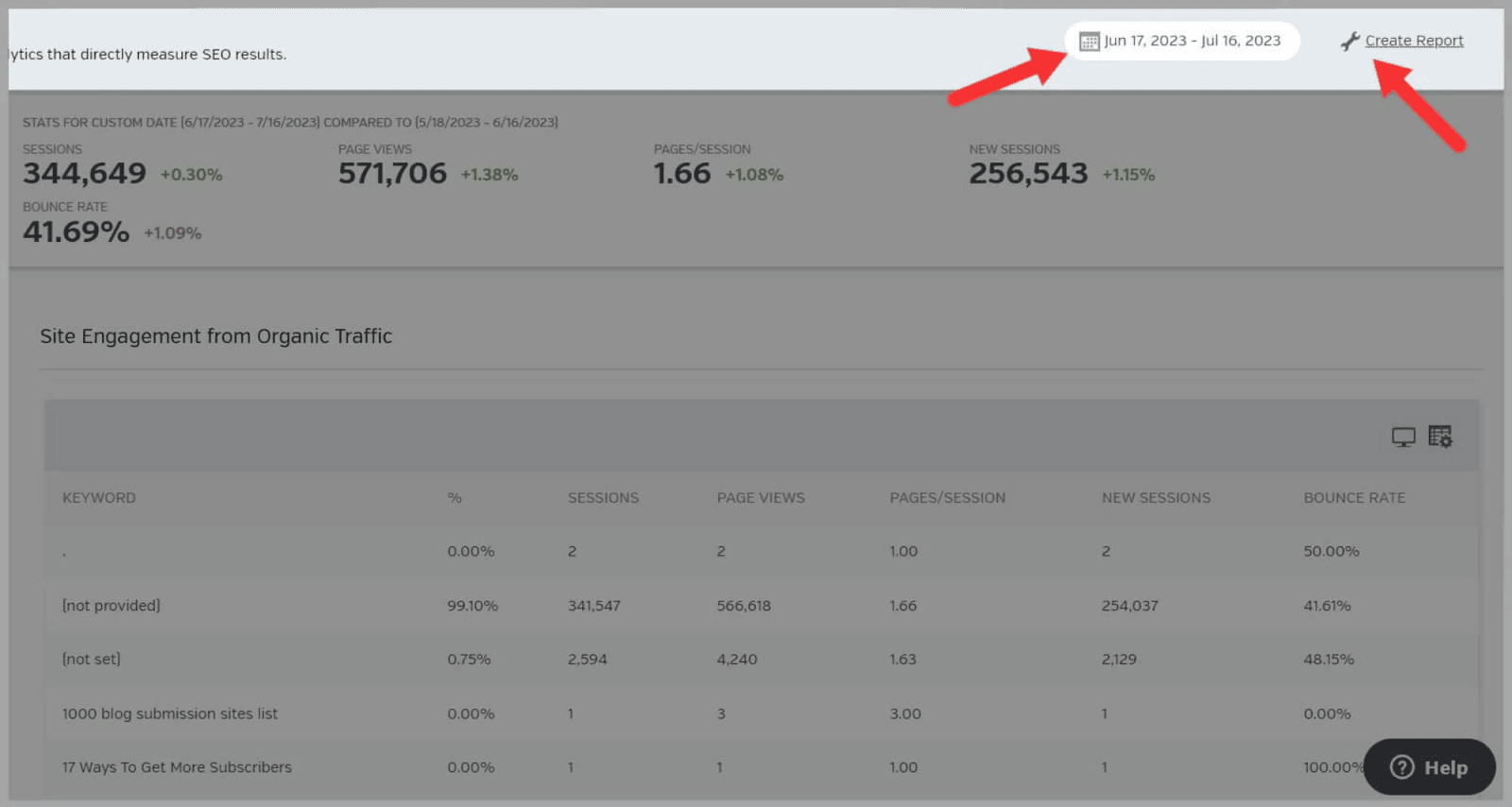The width and height of the screenshot is (1512, 807).
Task: Sort by NEW SESSIONS column header
Action: tap(1156, 498)
